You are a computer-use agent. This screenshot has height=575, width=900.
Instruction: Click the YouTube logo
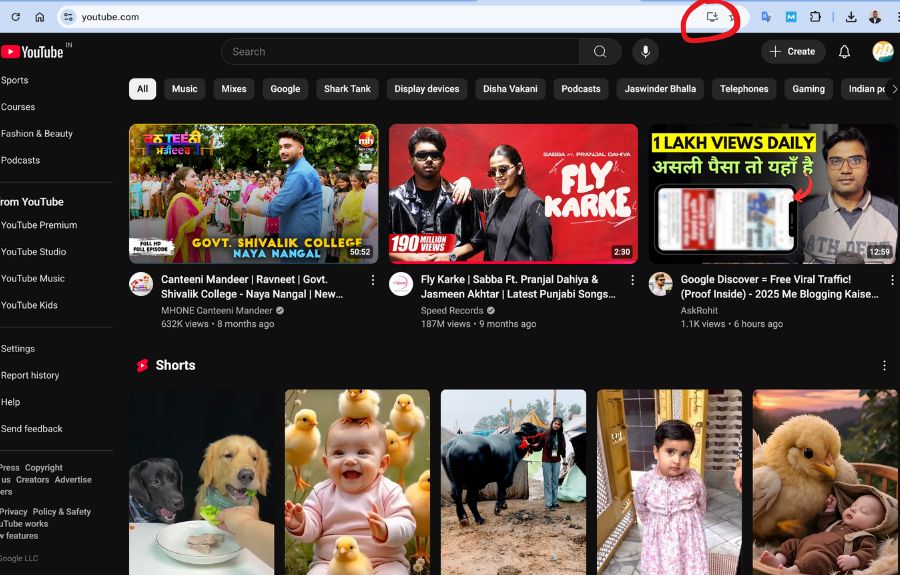(32, 52)
